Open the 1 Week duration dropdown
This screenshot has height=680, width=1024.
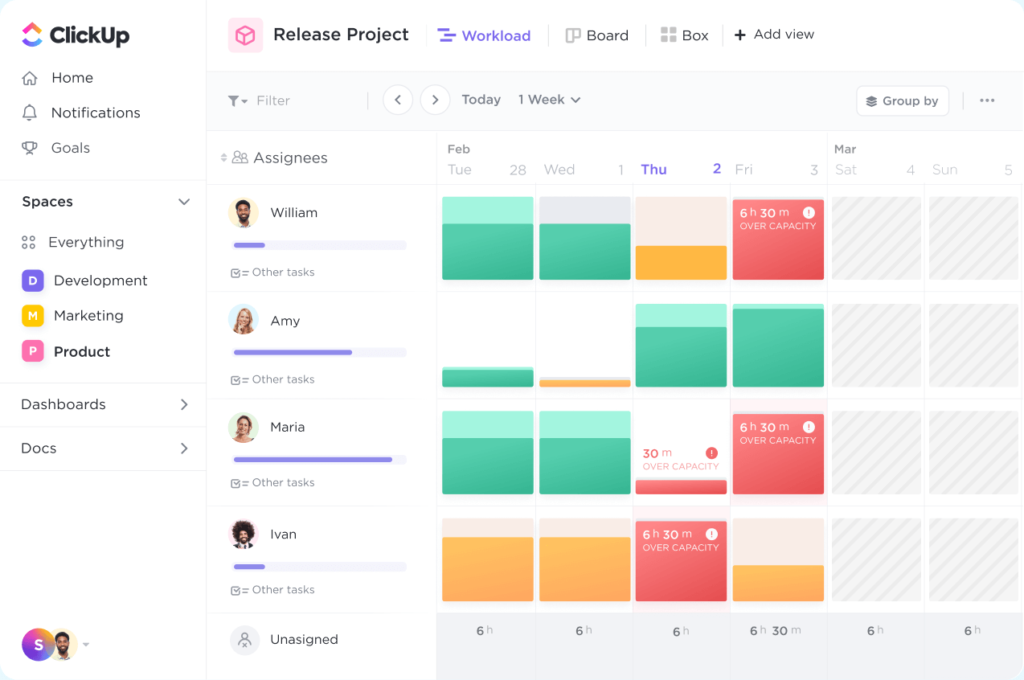pyautogui.click(x=548, y=99)
